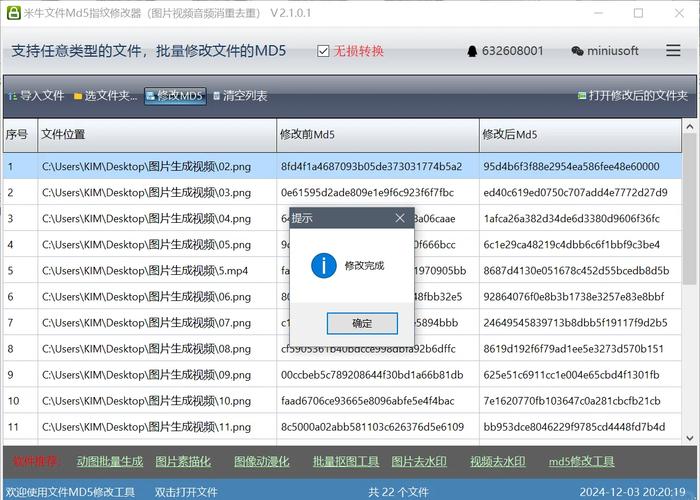Click 选文件夹 toolbar button

(106, 96)
